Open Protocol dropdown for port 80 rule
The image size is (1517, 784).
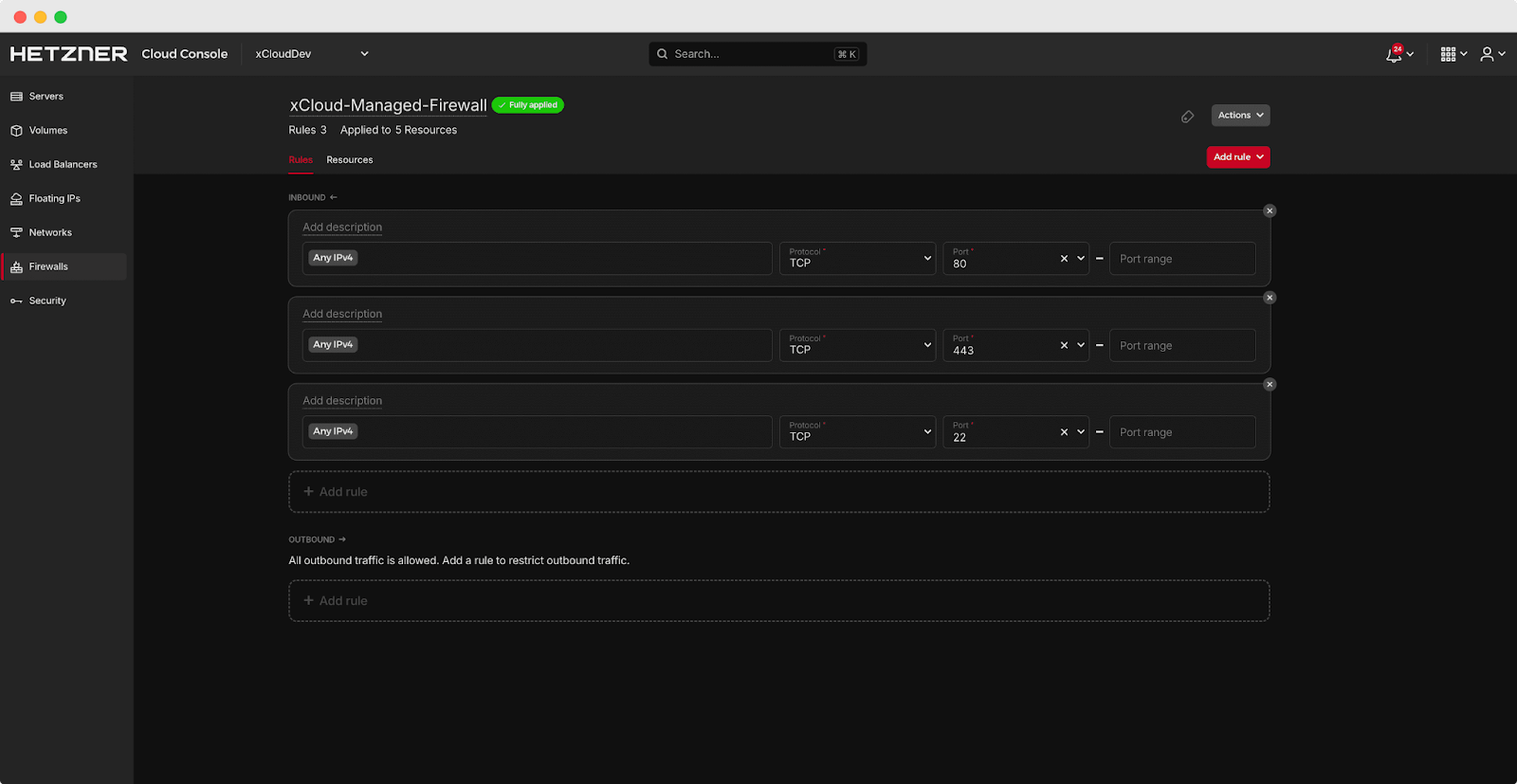pyautogui.click(x=857, y=259)
